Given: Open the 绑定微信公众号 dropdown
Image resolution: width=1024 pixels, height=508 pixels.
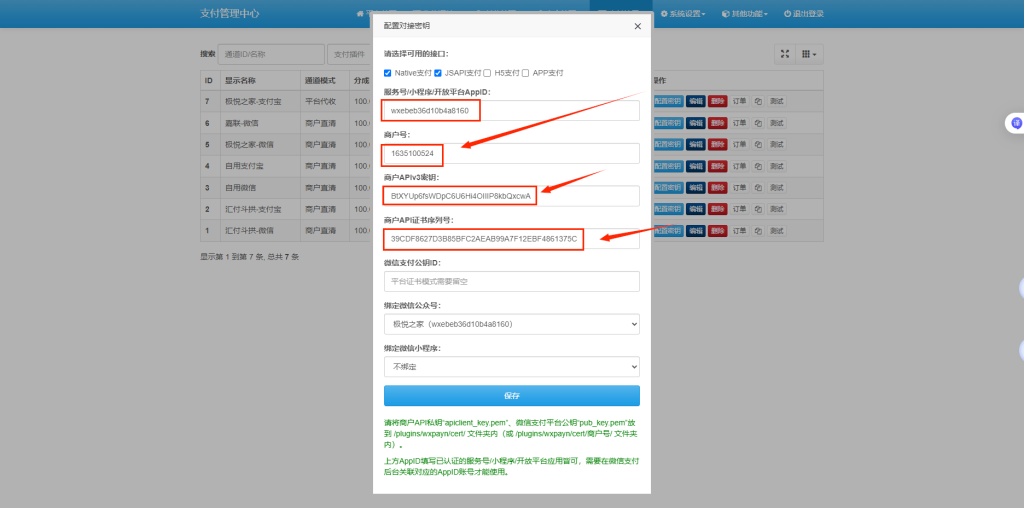Looking at the screenshot, I should pyautogui.click(x=511, y=324).
